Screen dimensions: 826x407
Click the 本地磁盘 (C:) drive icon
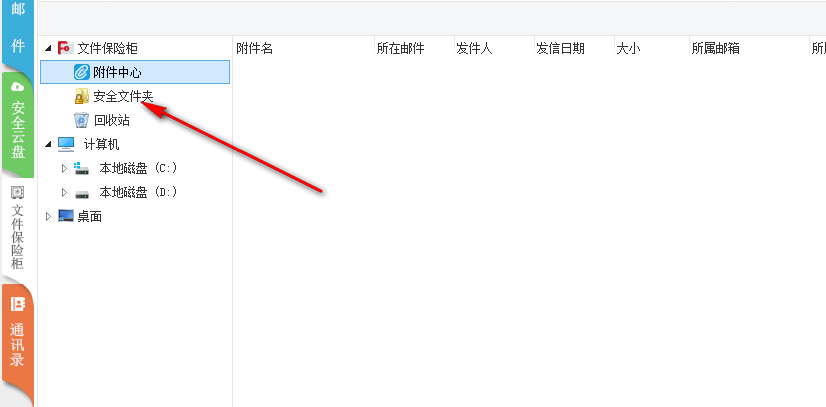coord(82,168)
